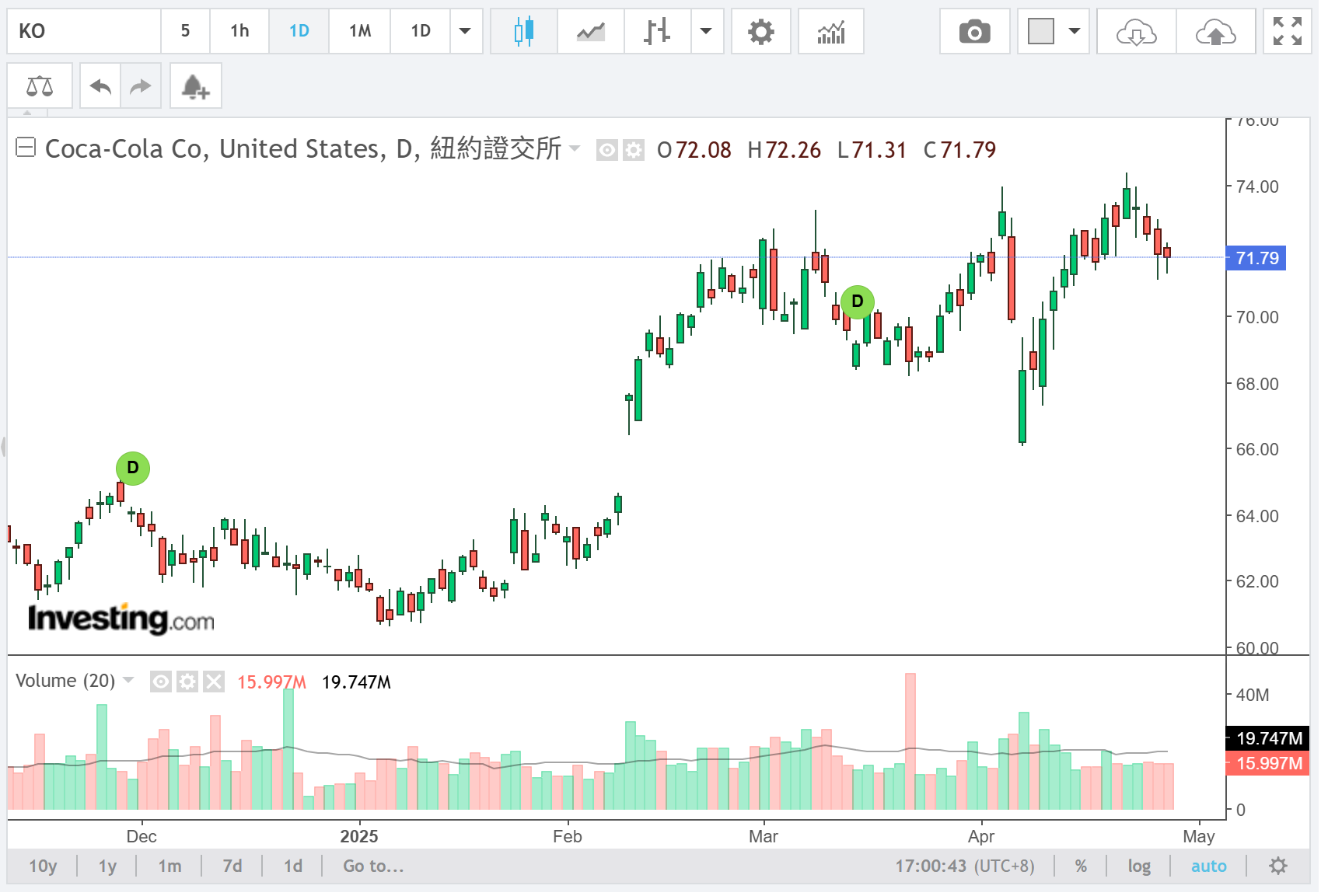
Task: Toggle log scale mode
Action: tap(1138, 866)
